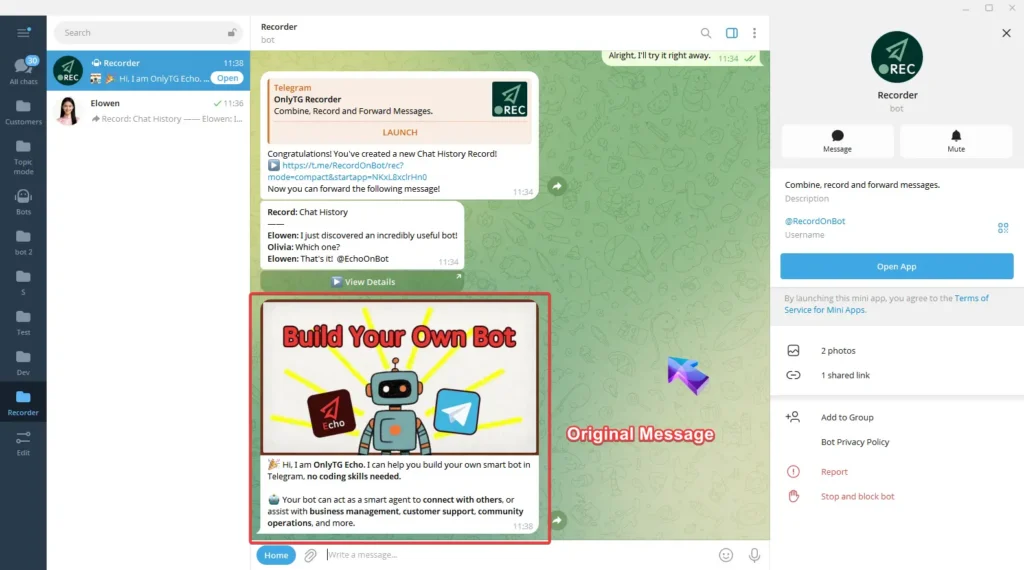Open the emoji picker
The width and height of the screenshot is (1024, 570).
[726, 555]
